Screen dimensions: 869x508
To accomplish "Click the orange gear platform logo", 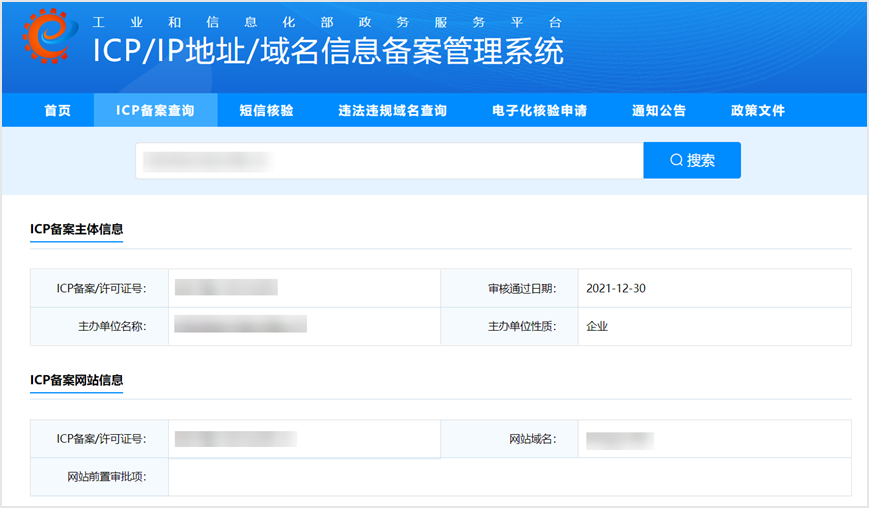I will pyautogui.click(x=49, y=38).
